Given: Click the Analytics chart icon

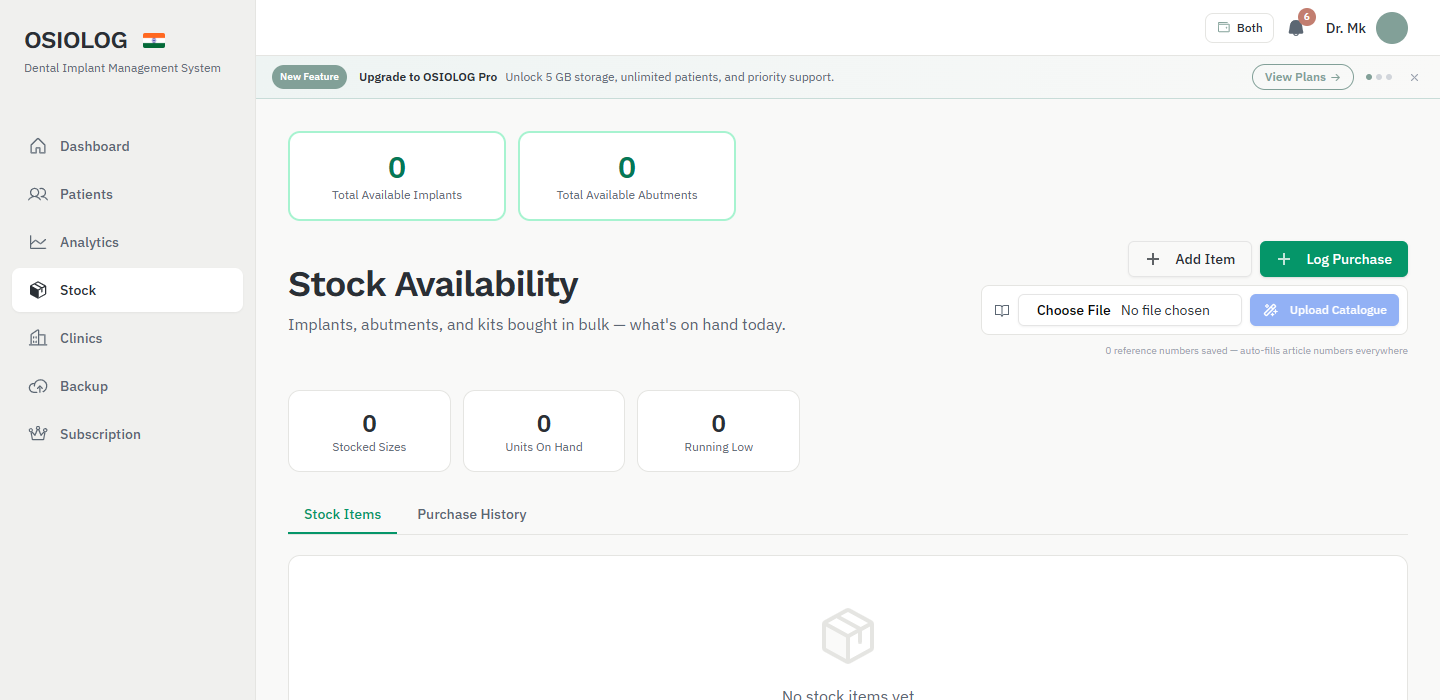Looking at the screenshot, I should (38, 242).
